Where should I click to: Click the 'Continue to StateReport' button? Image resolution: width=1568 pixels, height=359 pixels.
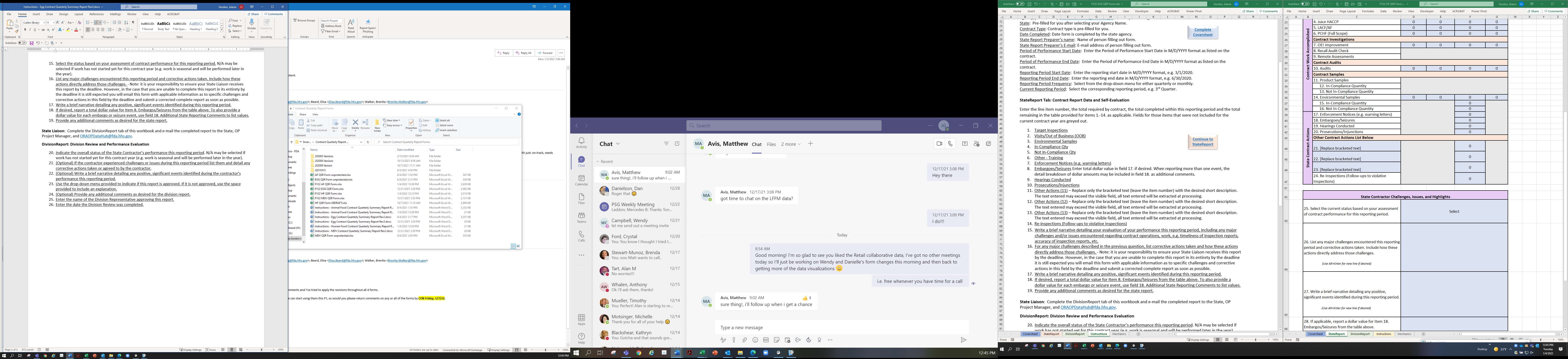(1202, 142)
